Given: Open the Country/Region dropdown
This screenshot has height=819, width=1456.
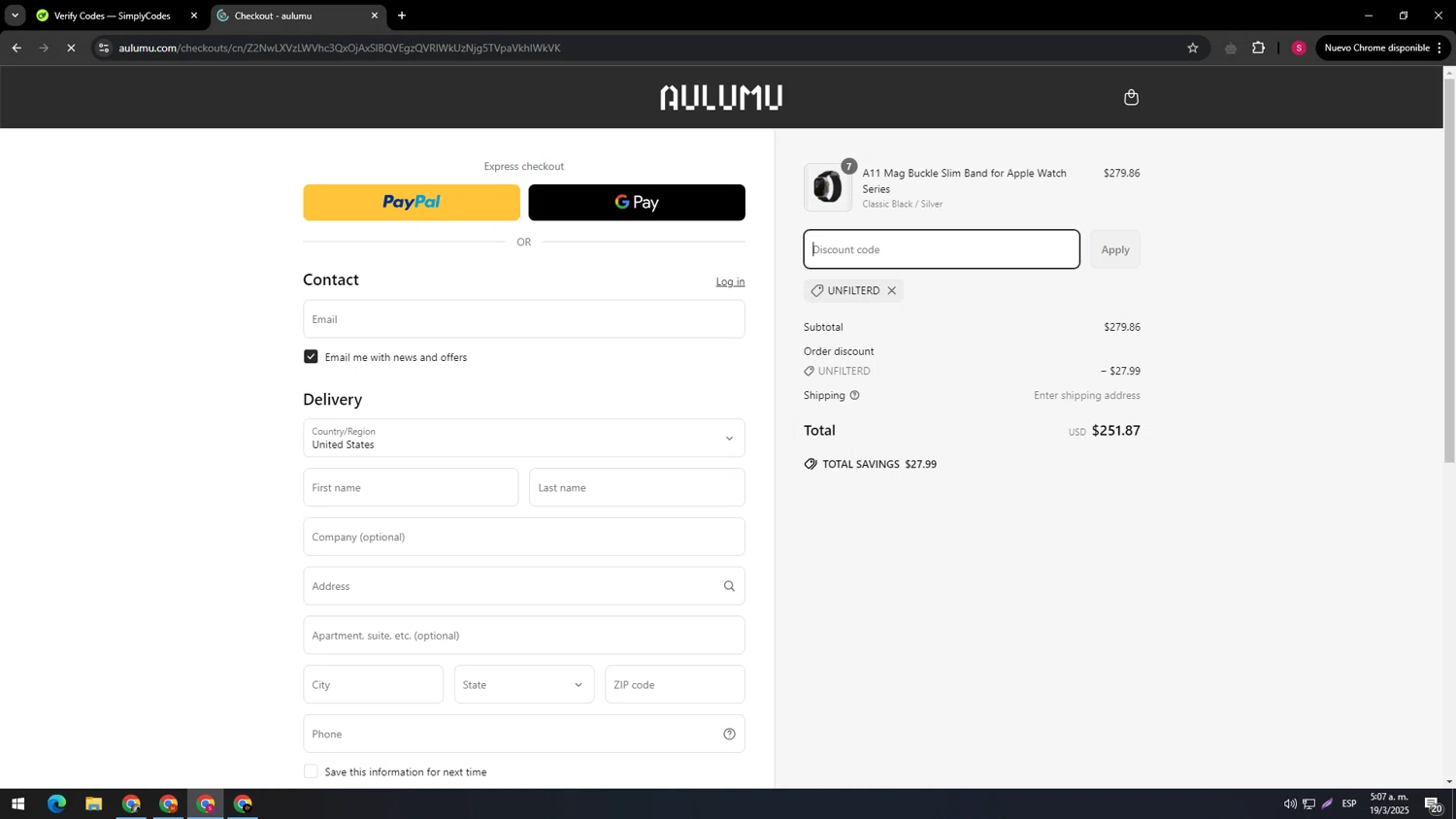Looking at the screenshot, I should (524, 439).
